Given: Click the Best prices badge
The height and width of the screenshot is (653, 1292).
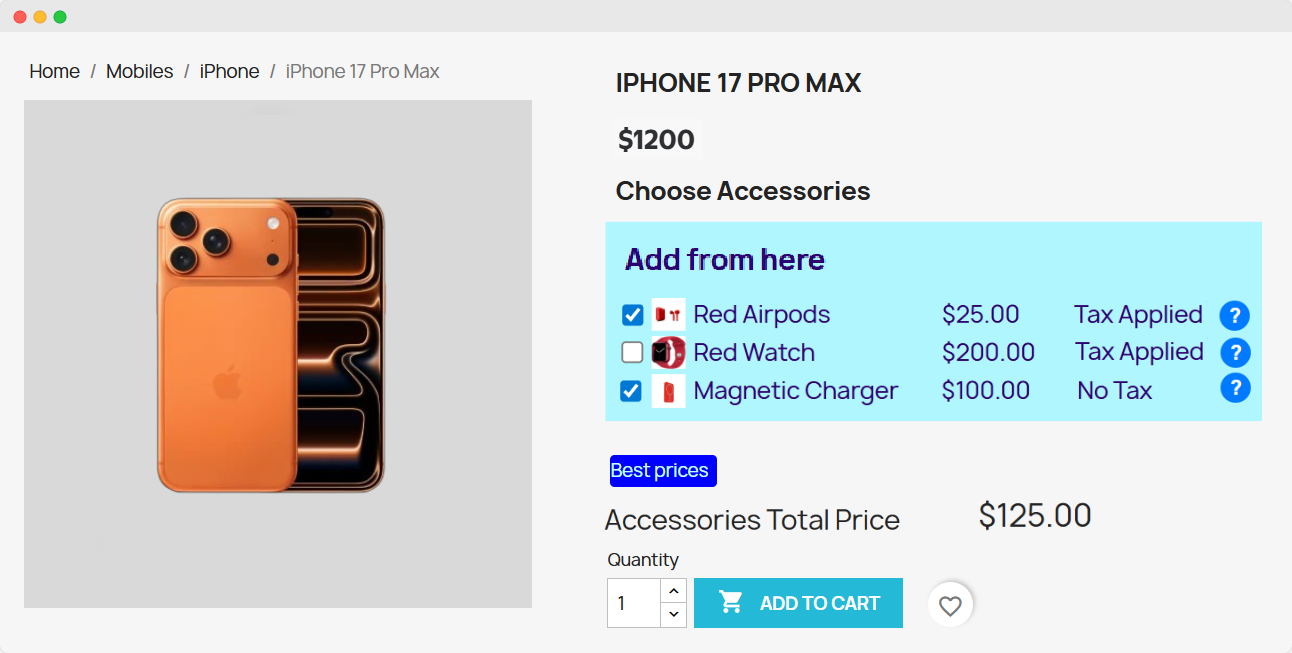Looking at the screenshot, I should click(662, 471).
